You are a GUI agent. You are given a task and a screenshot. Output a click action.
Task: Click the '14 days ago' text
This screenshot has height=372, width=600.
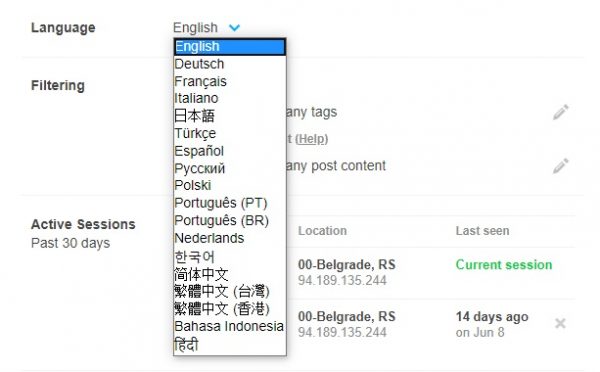tap(492, 317)
